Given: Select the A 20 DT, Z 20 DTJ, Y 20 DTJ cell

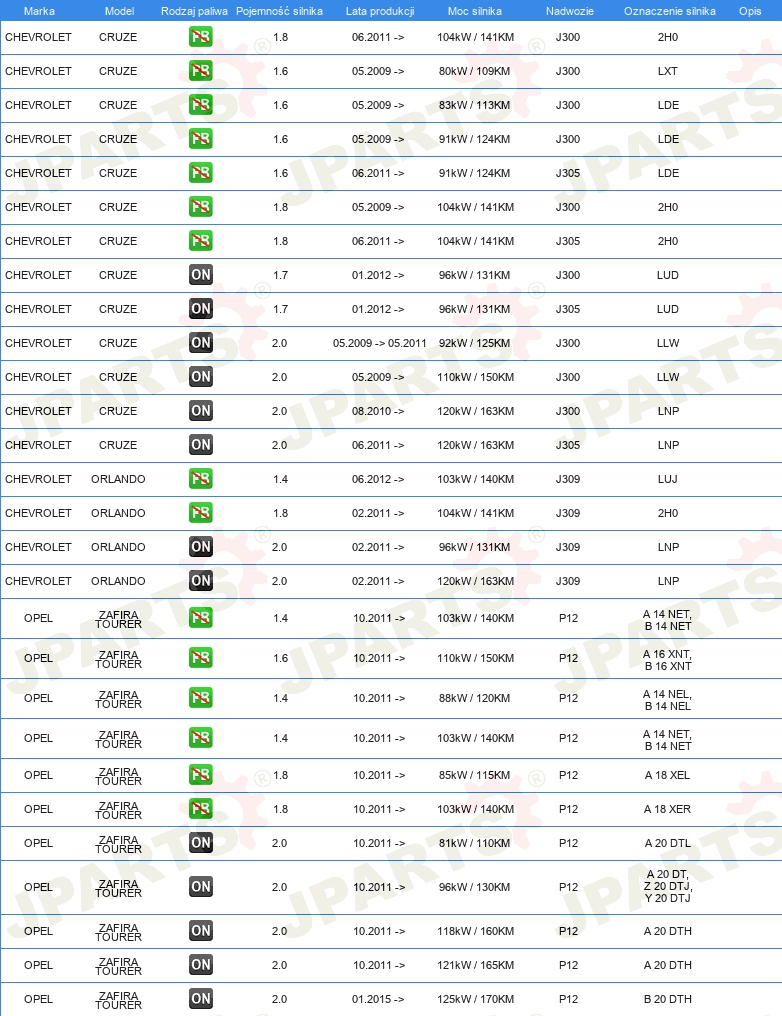Looking at the screenshot, I should pyautogui.click(x=668, y=886).
